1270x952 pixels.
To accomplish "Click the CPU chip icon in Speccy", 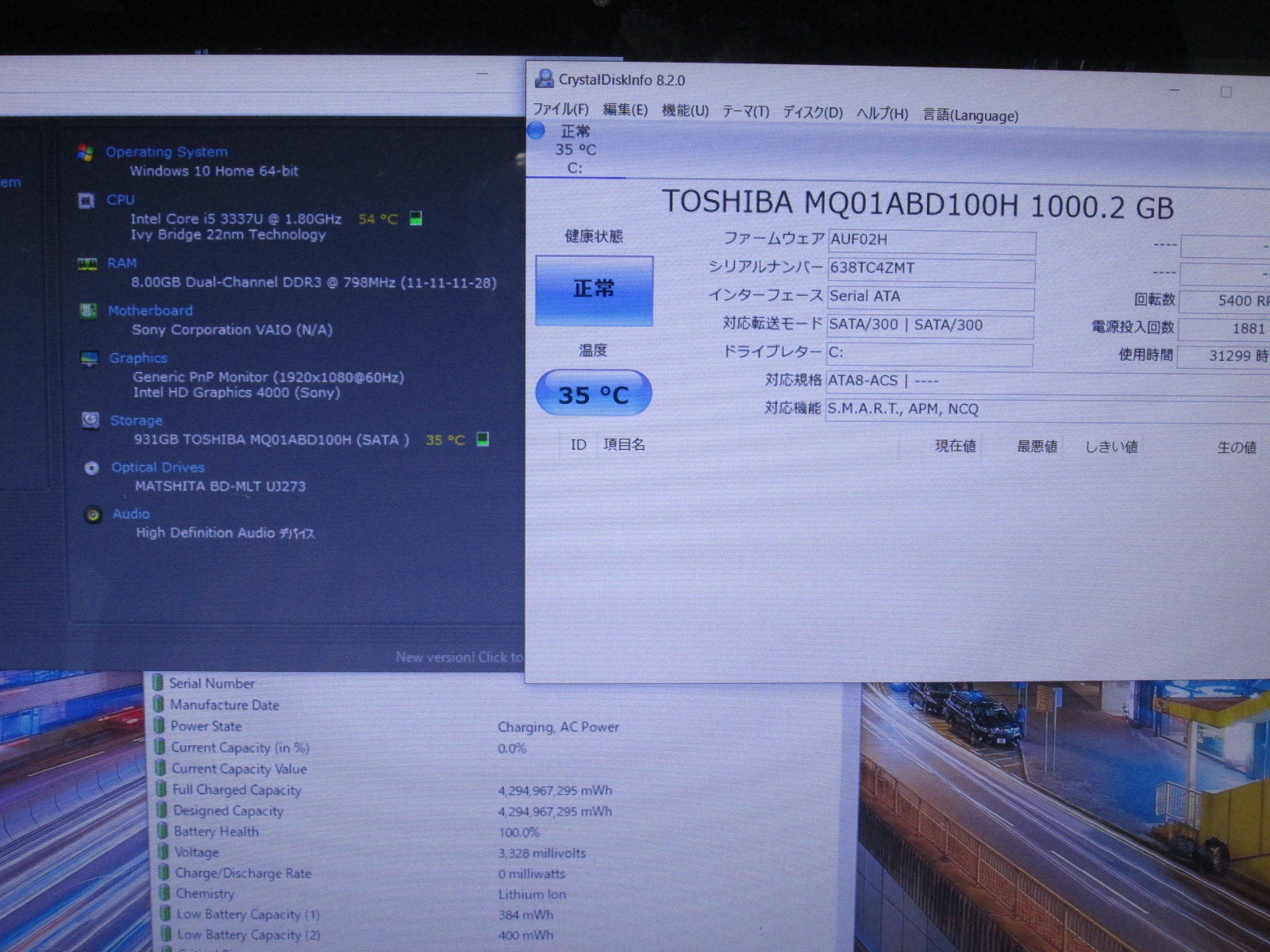I will 87,201.
